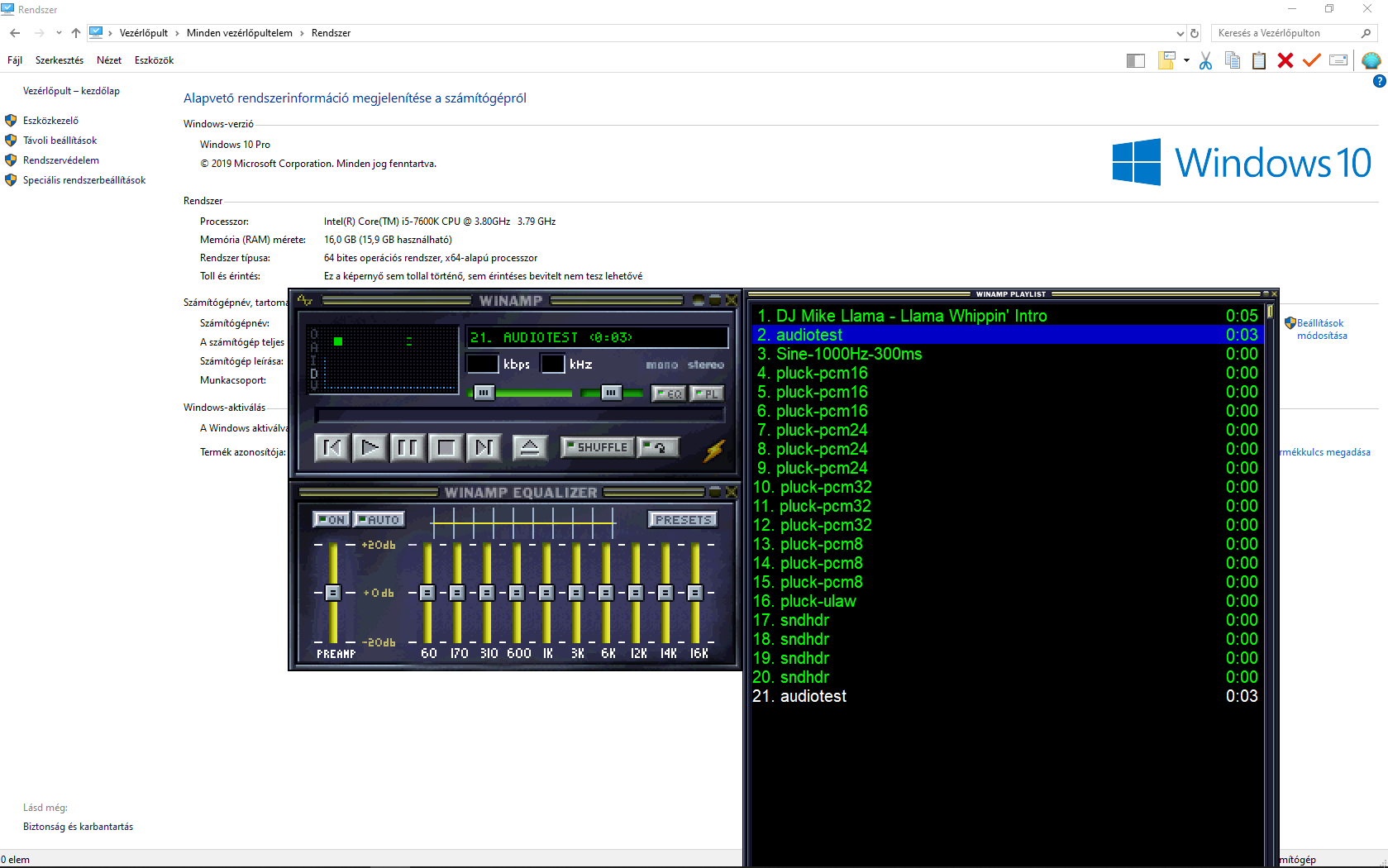This screenshot has width=1388, height=868.
Task: Click the Cut scissors toolbar icon
Action: coord(1205,60)
